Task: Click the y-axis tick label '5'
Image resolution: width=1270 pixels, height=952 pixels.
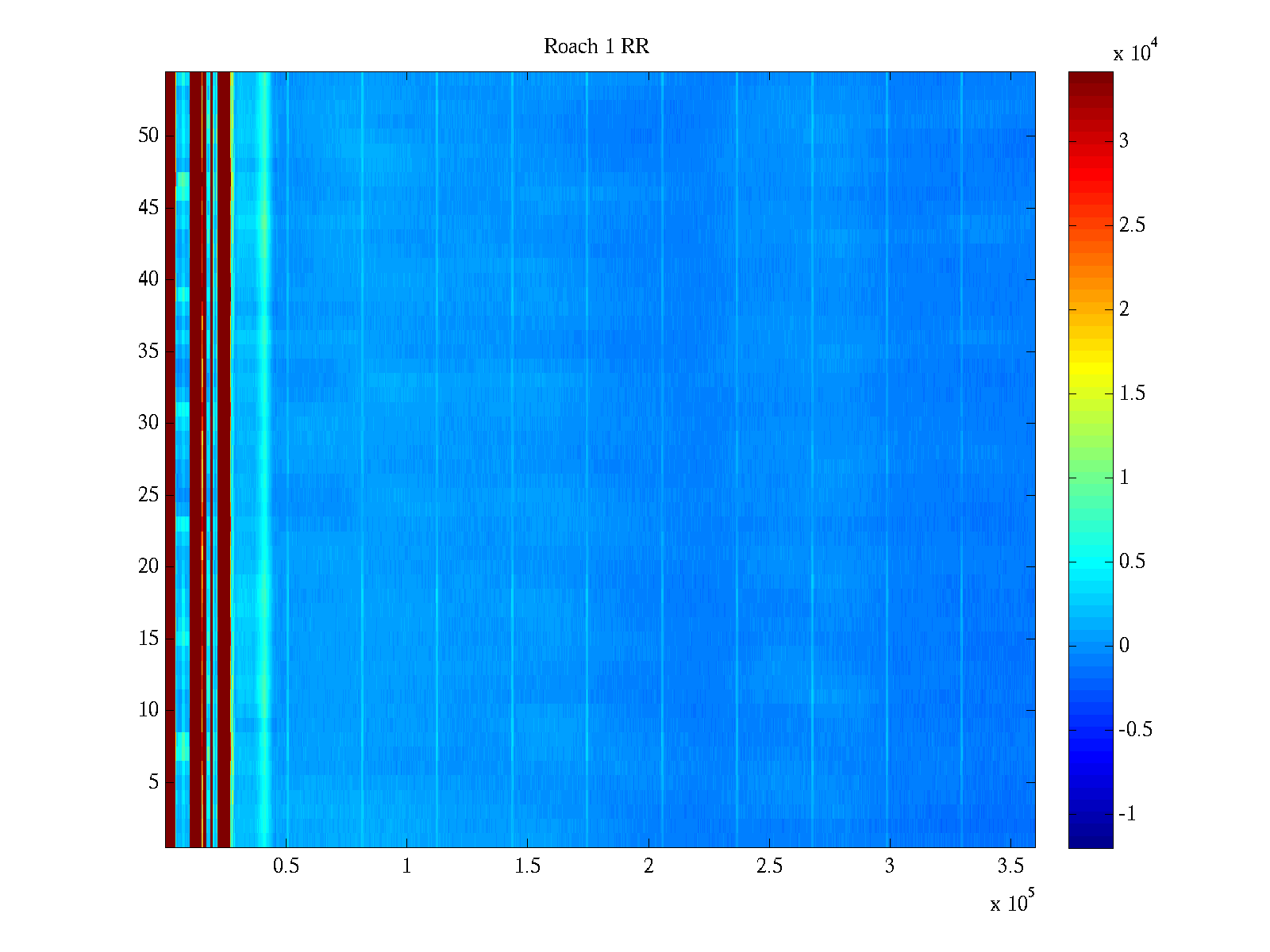Action: coord(153,782)
